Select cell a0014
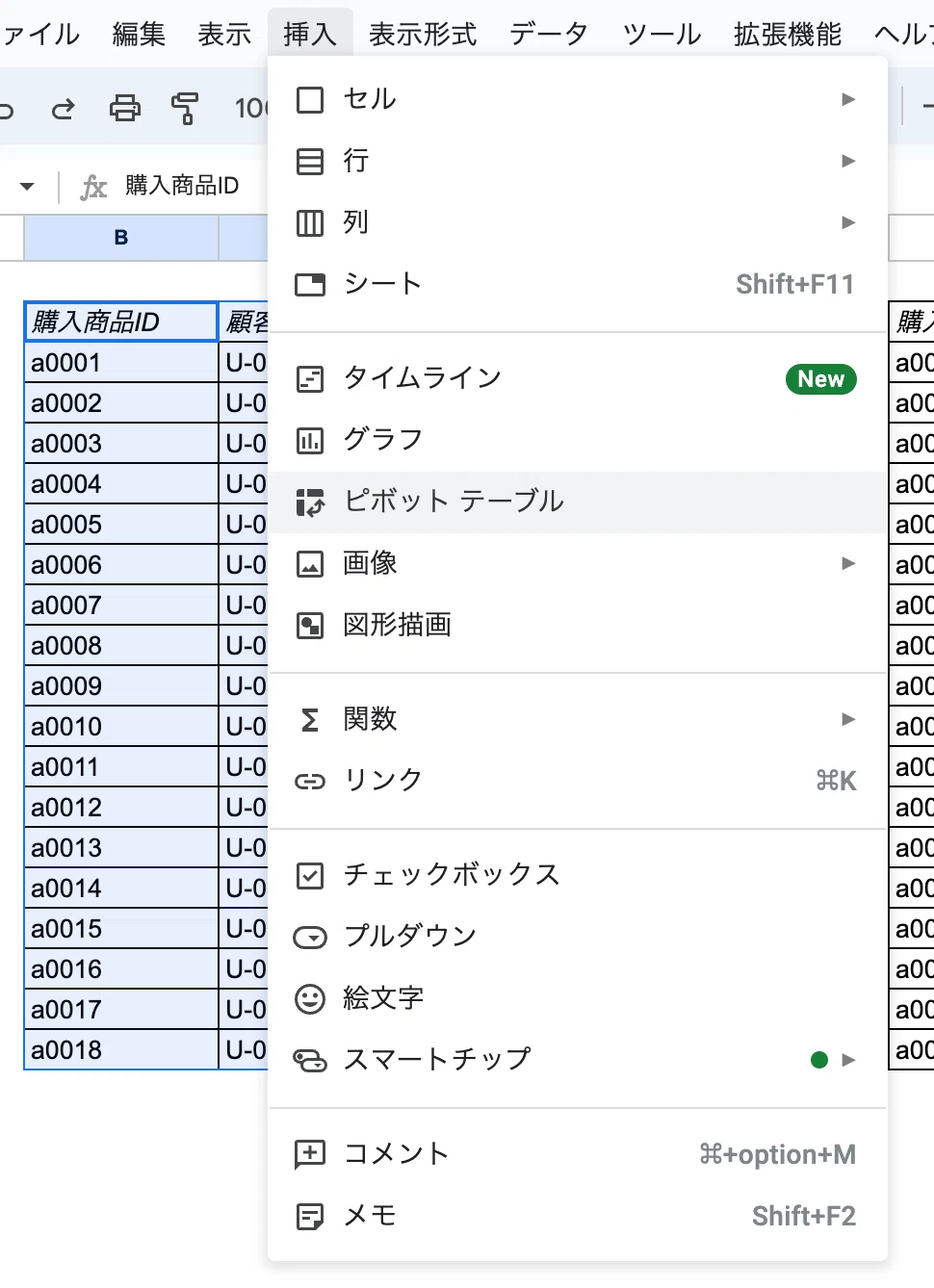The height and width of the screenshot is (1288, 934). point(121,889)
